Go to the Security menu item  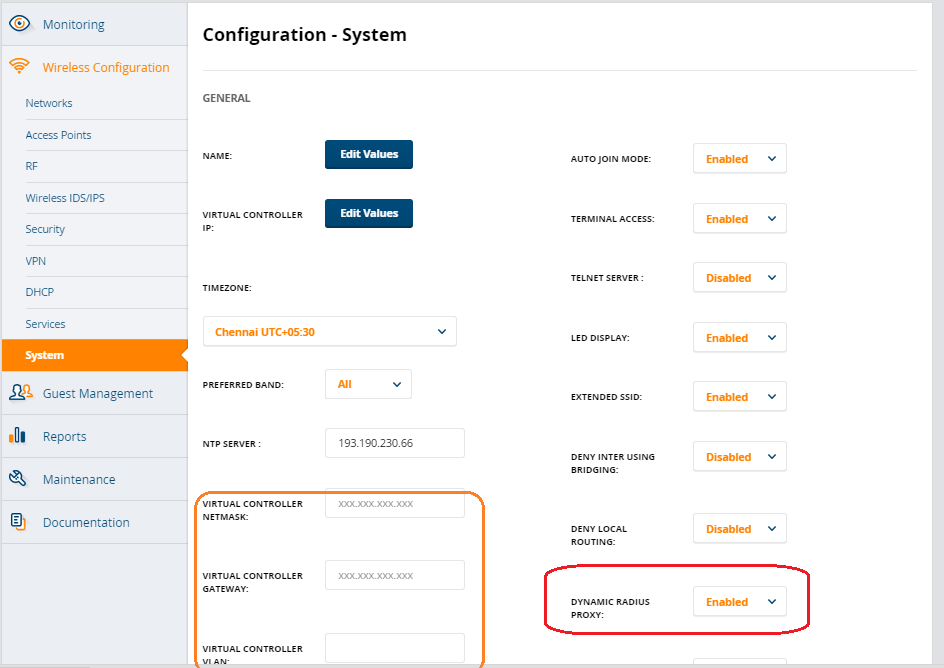[x=45, y=229]
